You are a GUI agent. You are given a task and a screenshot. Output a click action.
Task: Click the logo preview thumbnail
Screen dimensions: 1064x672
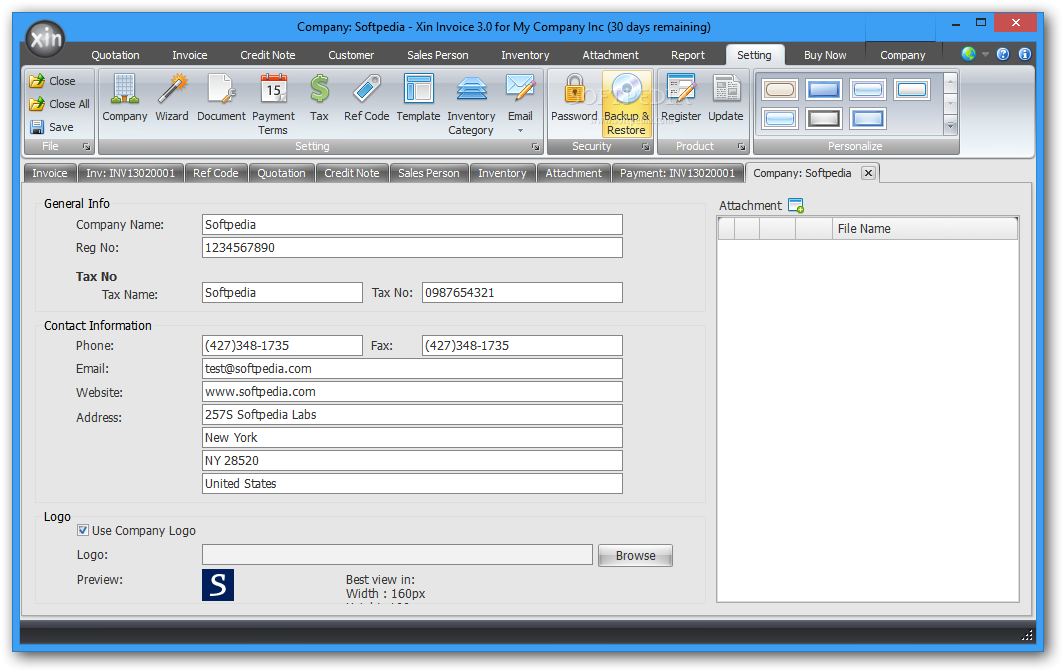218,585
